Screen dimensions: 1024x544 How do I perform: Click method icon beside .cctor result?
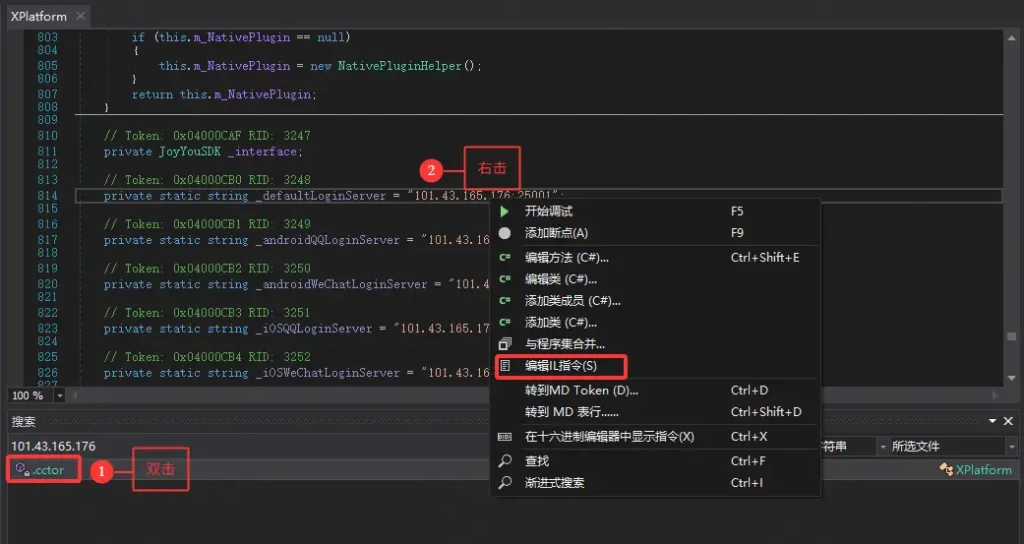pos(22,469)
